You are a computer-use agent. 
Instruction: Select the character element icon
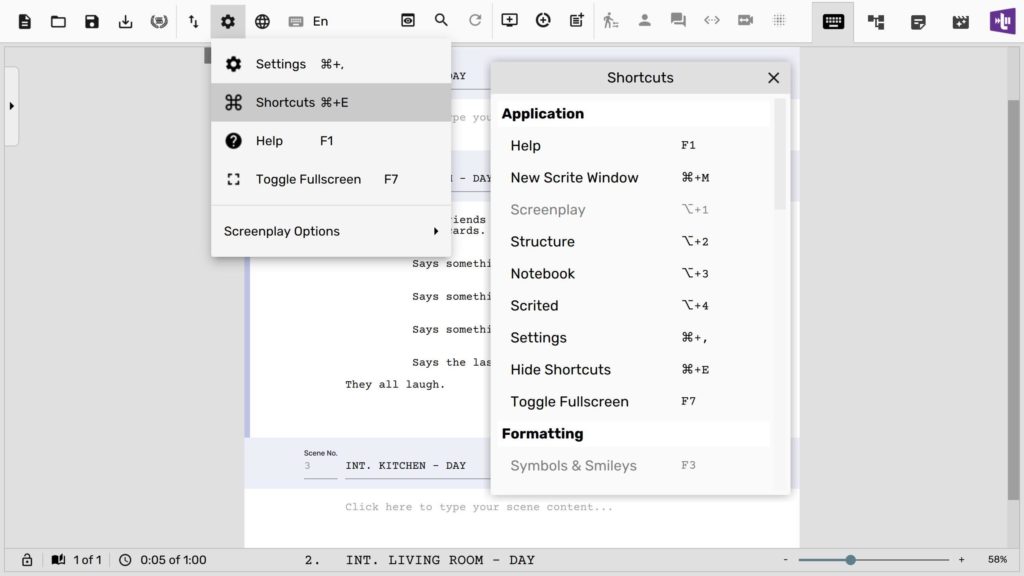tap(645, 20)
